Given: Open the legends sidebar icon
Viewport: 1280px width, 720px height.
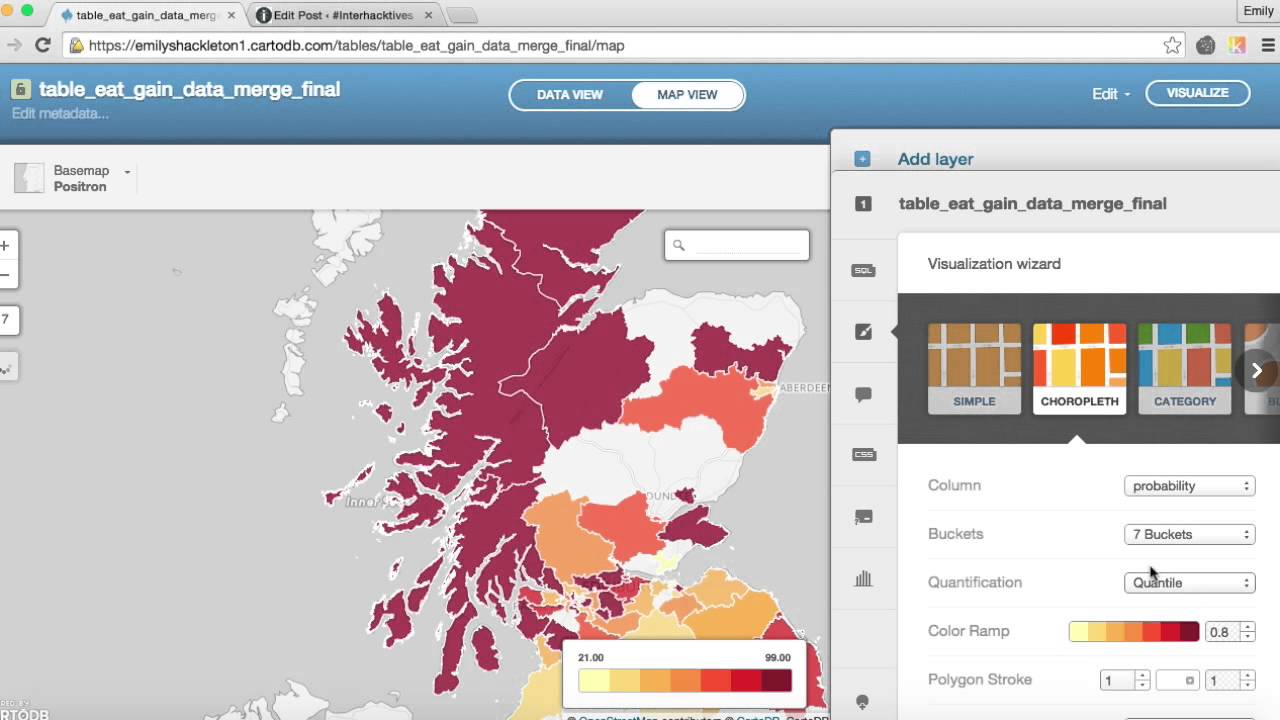Looking at the screenshot, I should pos(863,517).
